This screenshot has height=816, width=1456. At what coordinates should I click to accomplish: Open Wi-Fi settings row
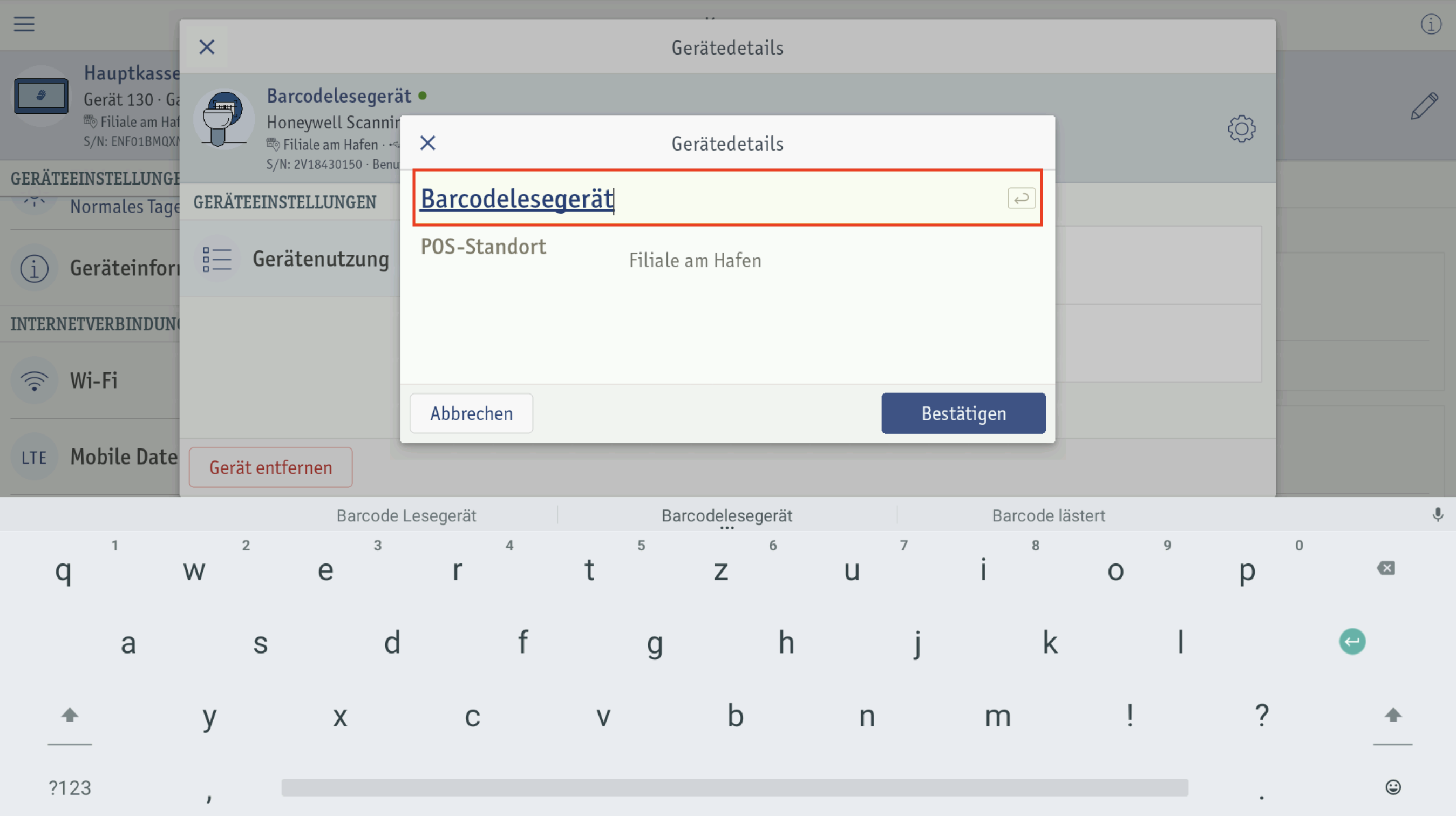[x=91, y=380]
